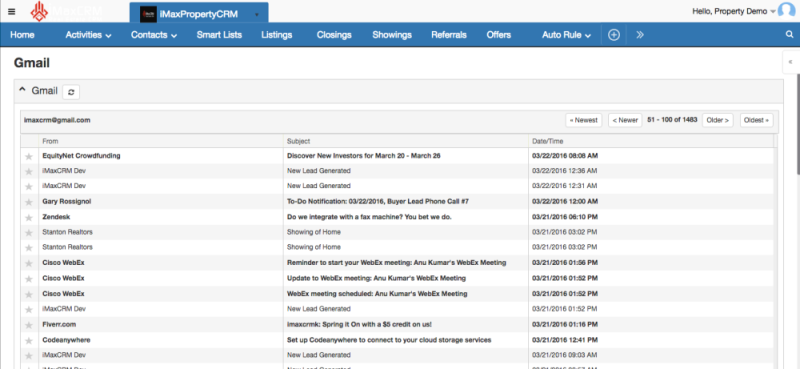Screen dimensions: 800x369
Task: Star the EquityNet Crowdfunding email
Action: point(29,156)
